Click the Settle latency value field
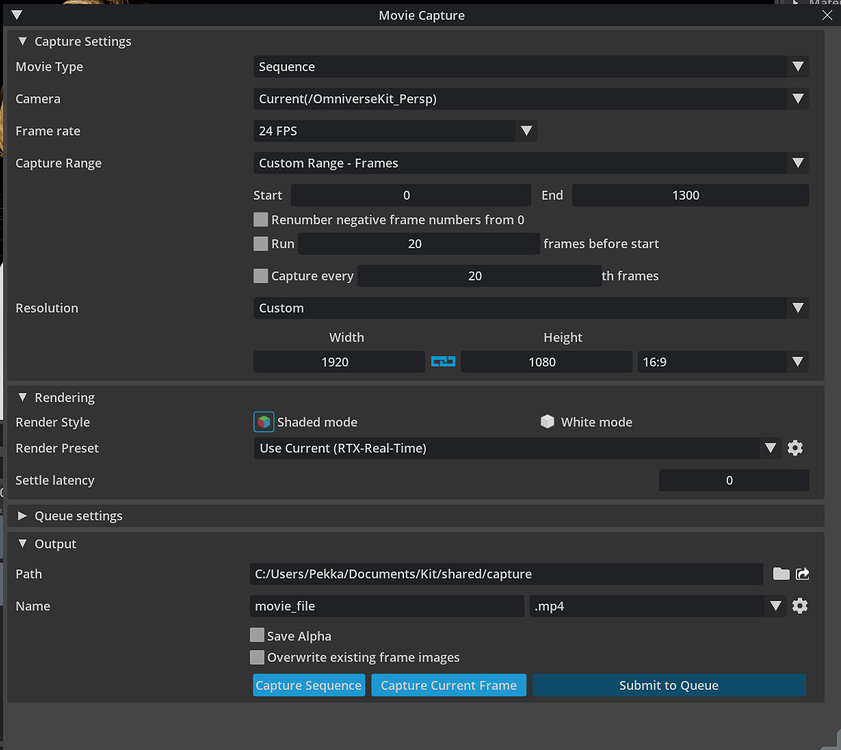Image resolution: width=841 pixels, height=750 pixels. [x=733, y=480]
